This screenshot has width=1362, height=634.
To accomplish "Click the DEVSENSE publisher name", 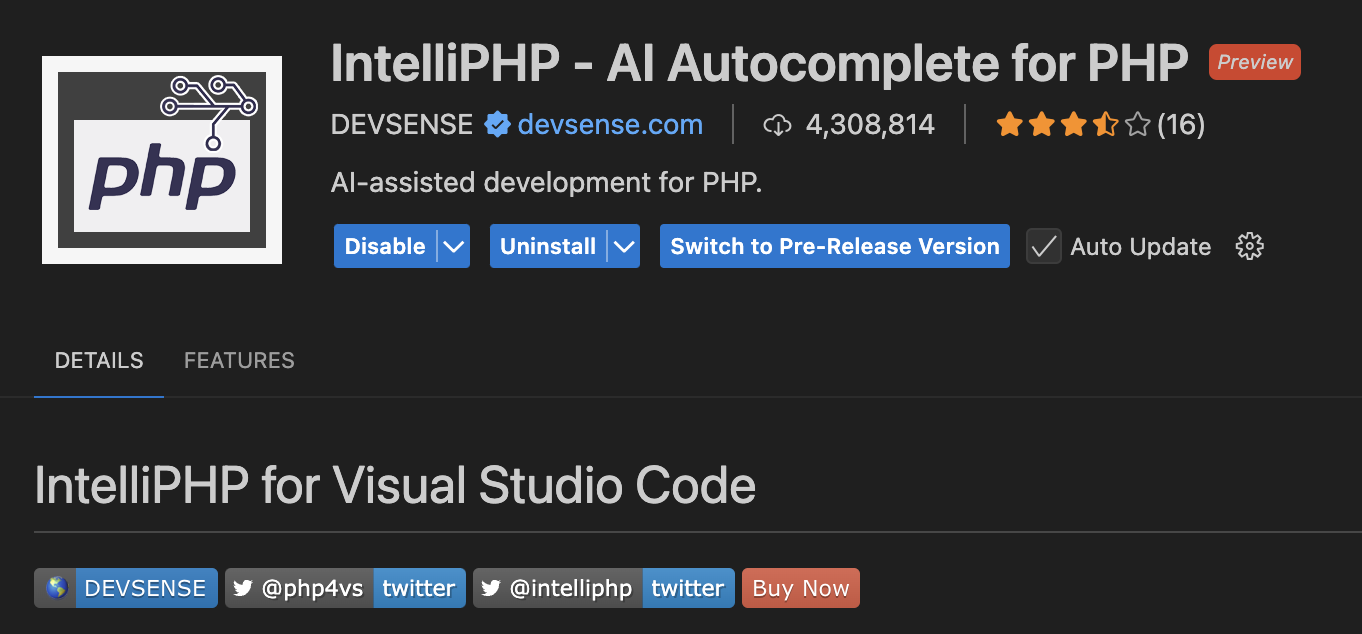I will tap(402, 125).
